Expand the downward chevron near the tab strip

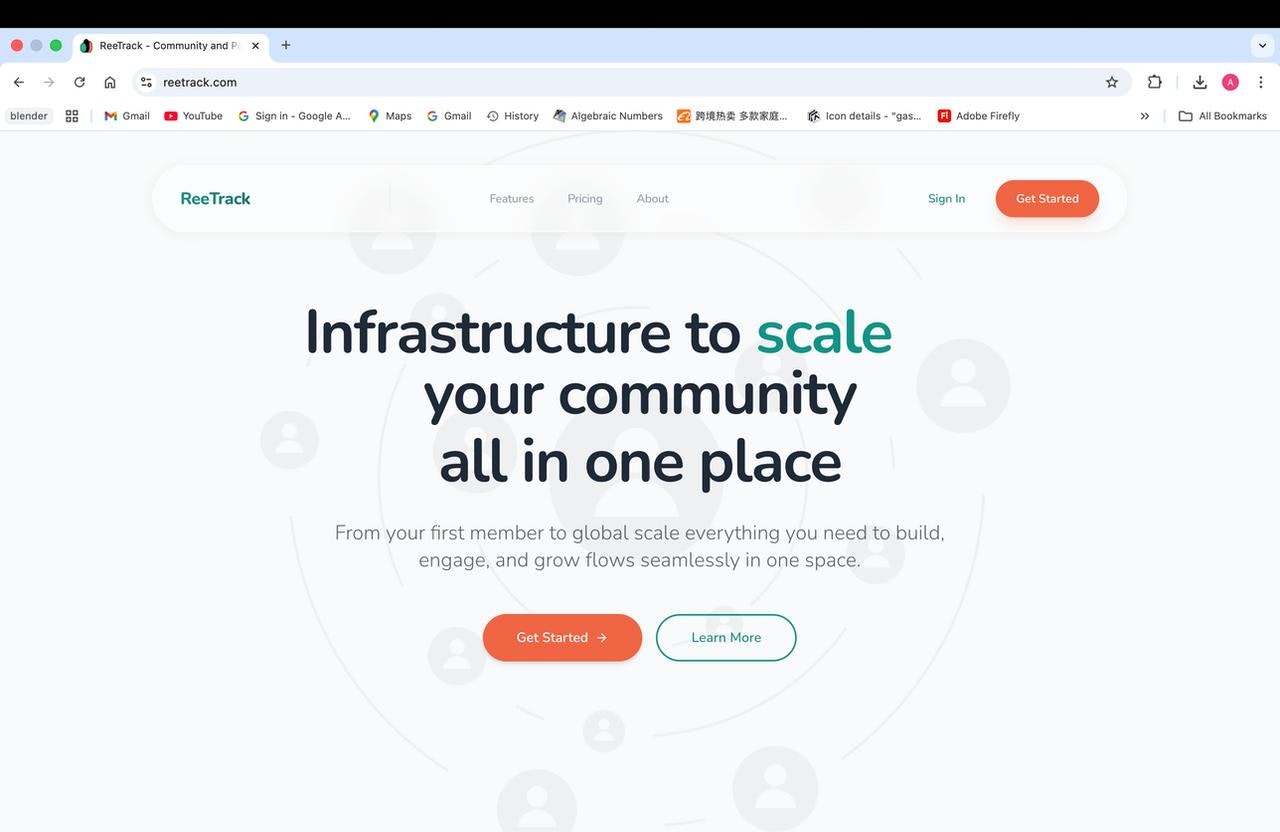point(1262,45)
